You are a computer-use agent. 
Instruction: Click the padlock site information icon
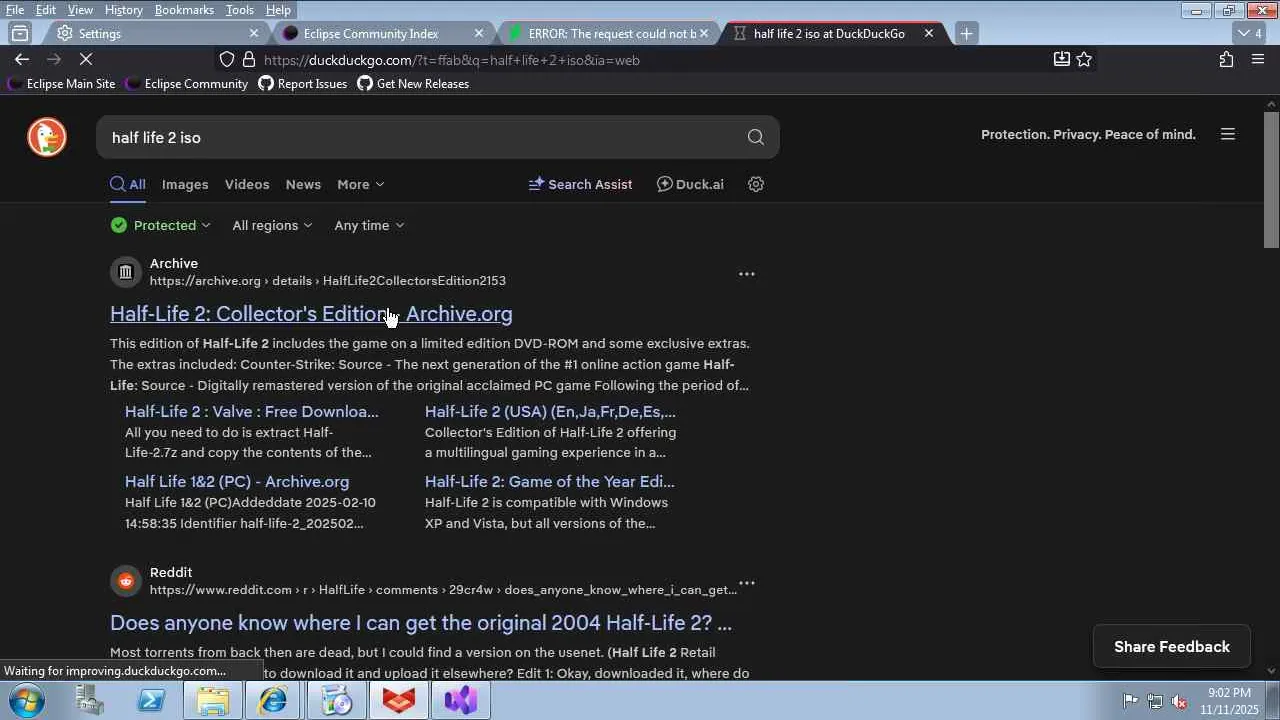[x=249, y=60]
